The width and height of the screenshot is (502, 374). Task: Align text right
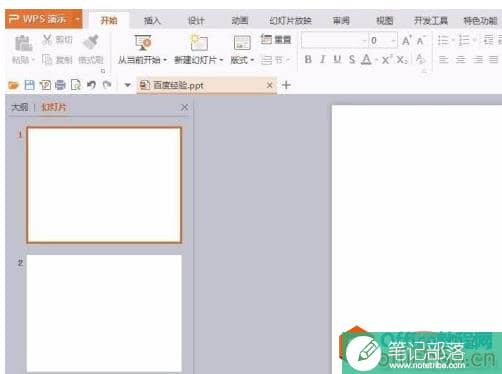tap(478, 60)
